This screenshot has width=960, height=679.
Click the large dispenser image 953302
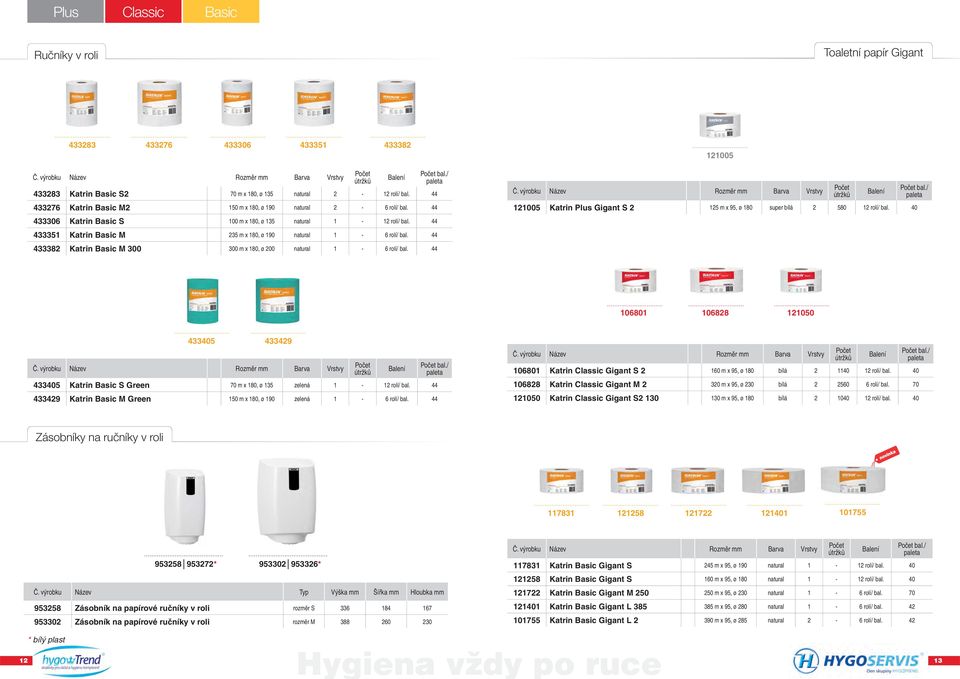287,501
